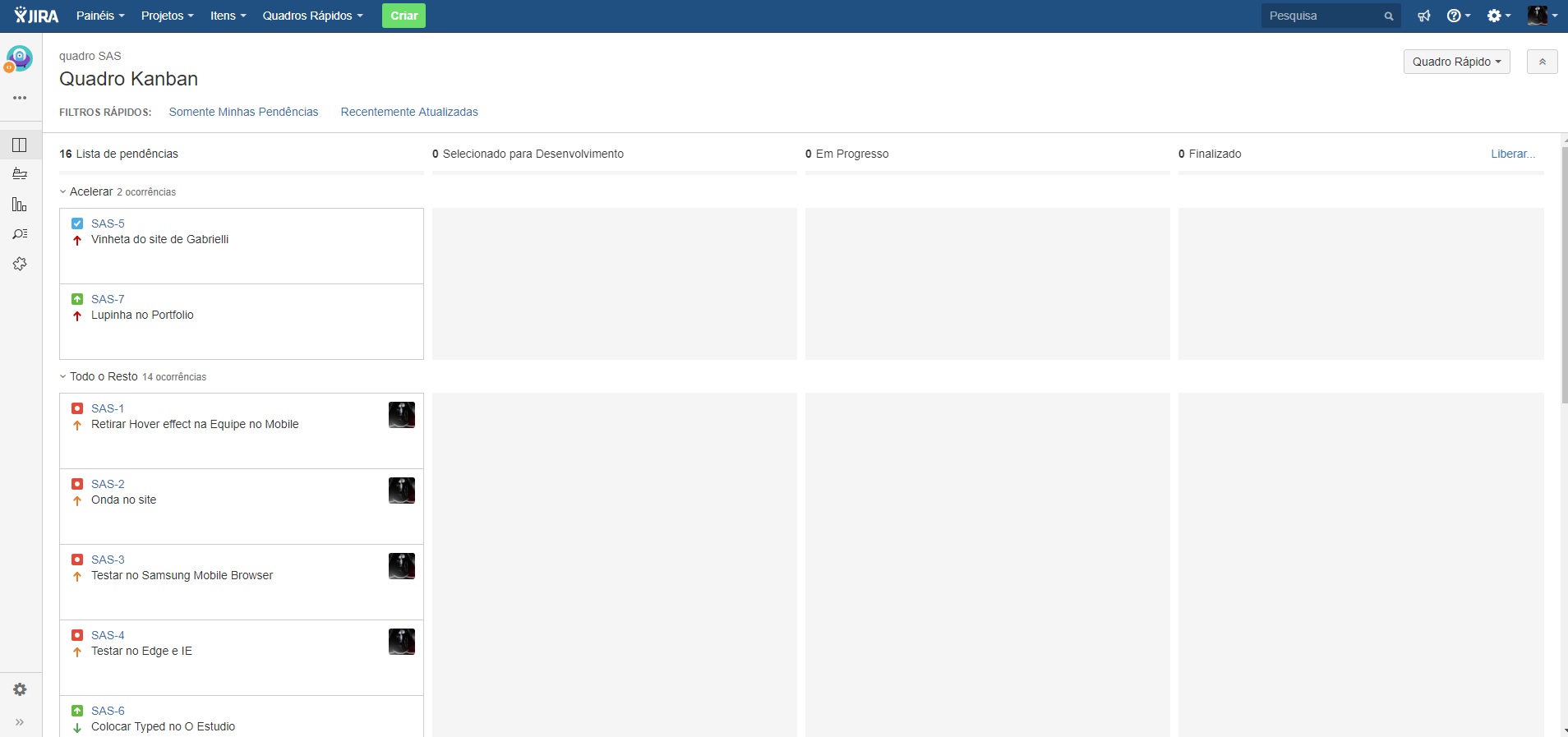
Task: Click the priority arrow on Onda no site card
Action: [77, 500]
